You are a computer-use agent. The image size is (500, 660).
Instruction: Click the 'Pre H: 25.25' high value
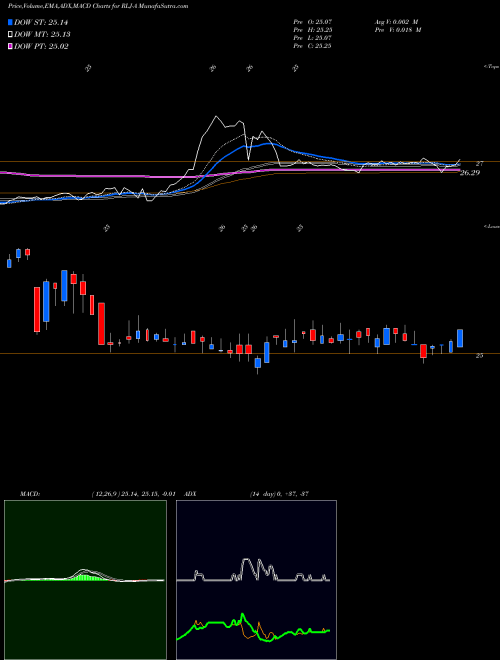(313, 30)
